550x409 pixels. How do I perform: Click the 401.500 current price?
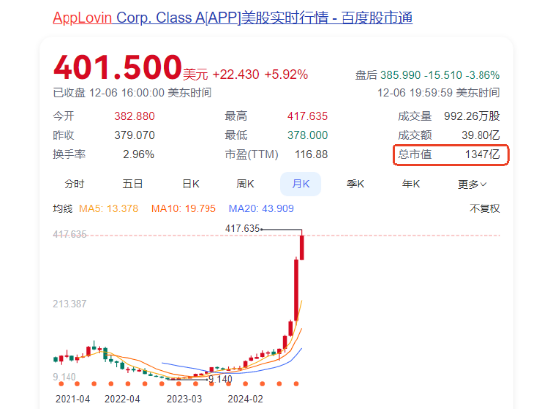[x=118, y=67]
